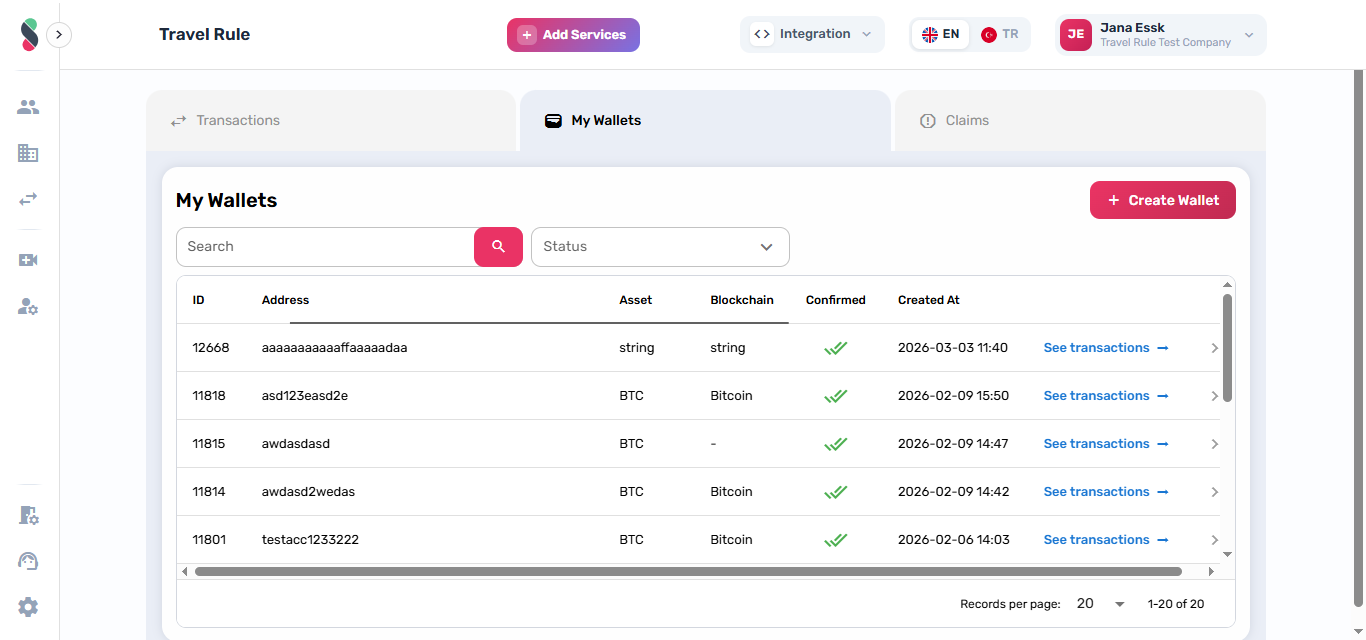Screen dimensions: 1366x640
Task: Switch to the Transactions tab
Action: (331, 120)
